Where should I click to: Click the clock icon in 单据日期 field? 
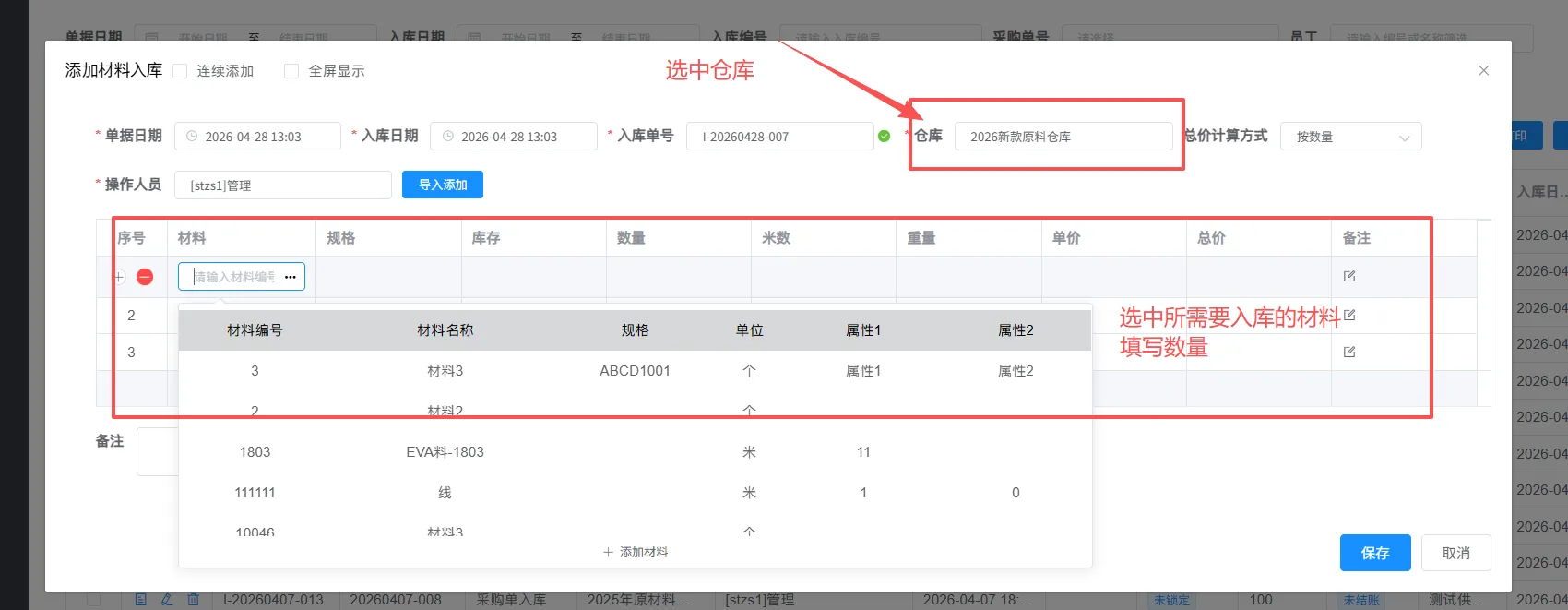pyautogui.click(x=192, y=137)
